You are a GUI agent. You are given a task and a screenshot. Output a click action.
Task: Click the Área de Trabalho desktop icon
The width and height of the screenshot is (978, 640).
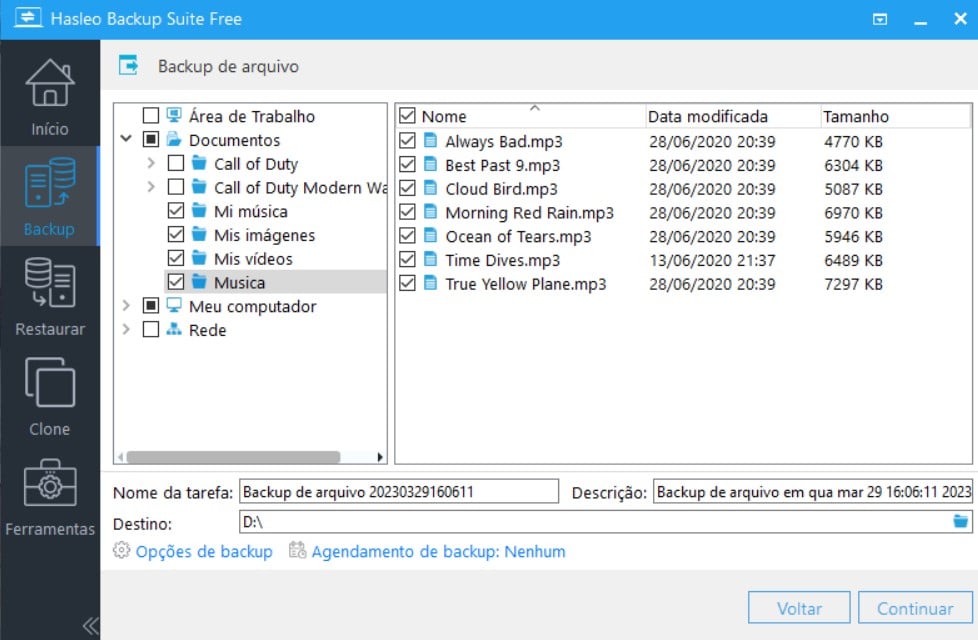tap(174, 115)
